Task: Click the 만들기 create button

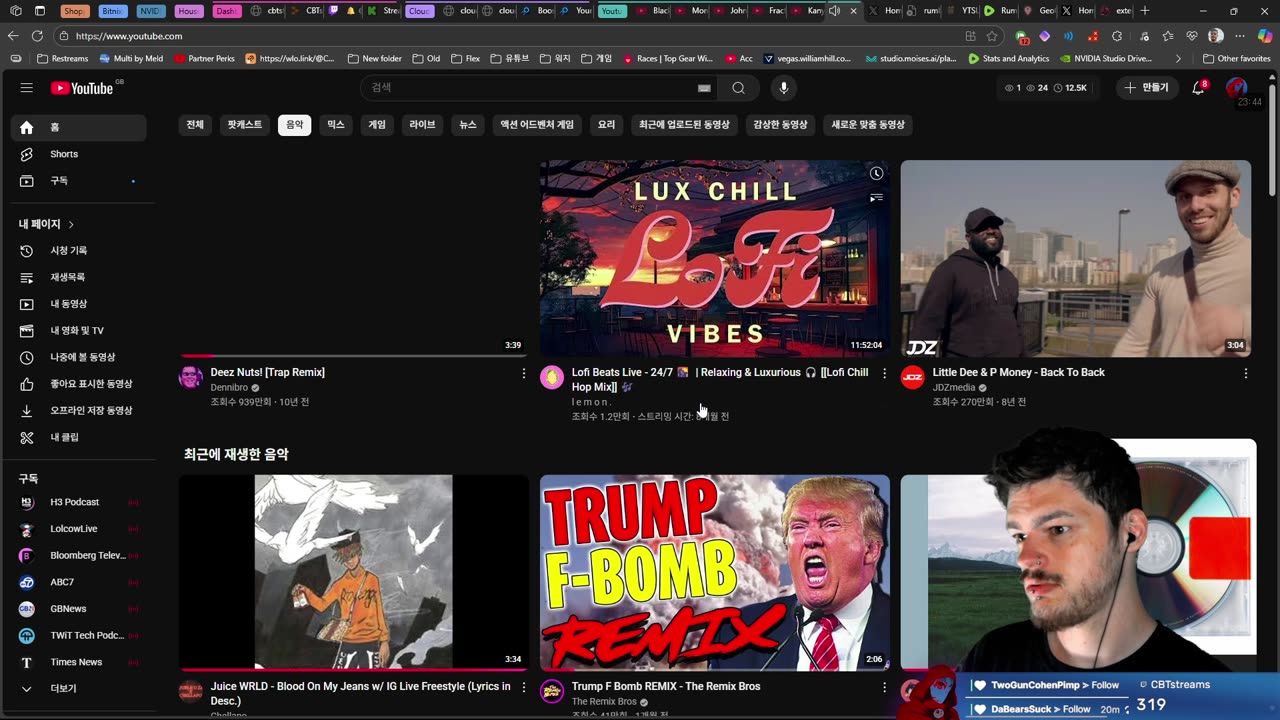Action: pos(1146,88)
